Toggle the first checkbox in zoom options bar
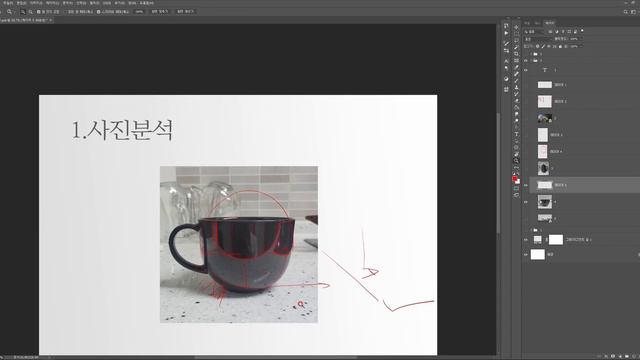 (x=38, y=12)
